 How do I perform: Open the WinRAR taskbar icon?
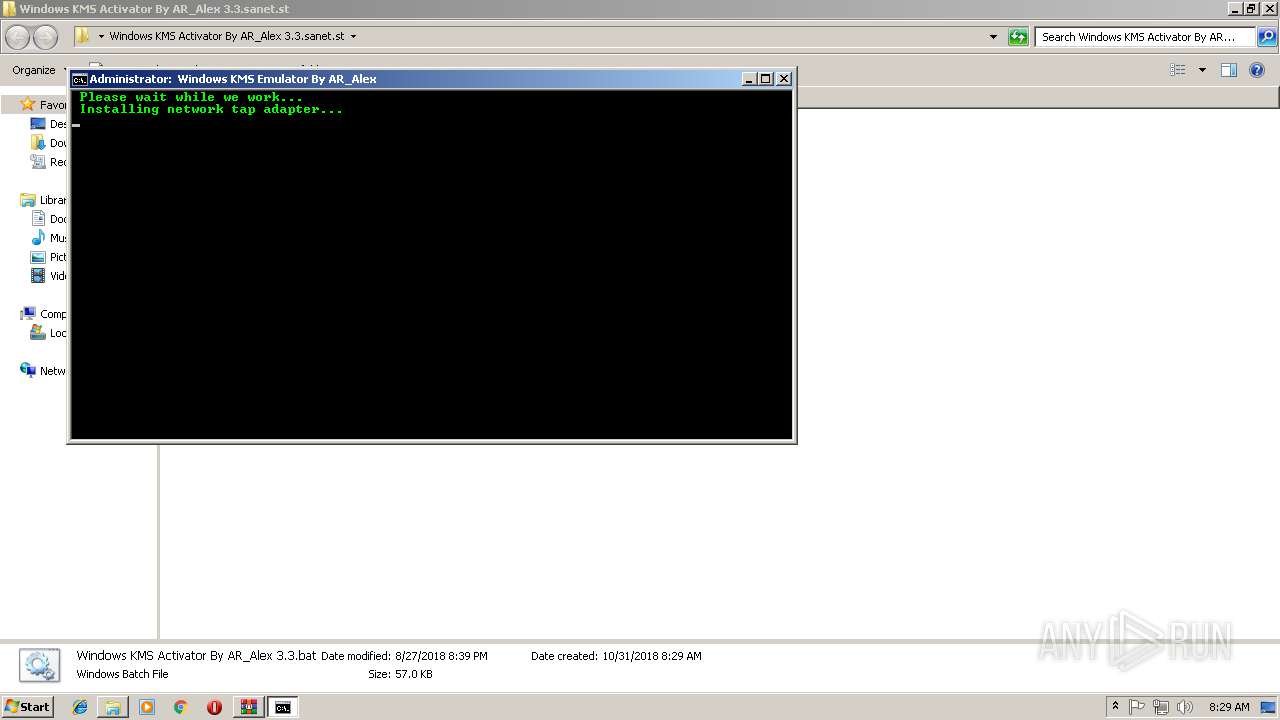tap(248, 707)
